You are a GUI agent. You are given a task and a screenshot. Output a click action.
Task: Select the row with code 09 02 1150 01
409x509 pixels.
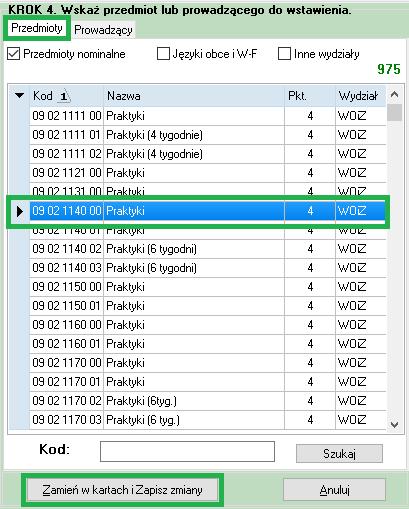pos(208,306)
